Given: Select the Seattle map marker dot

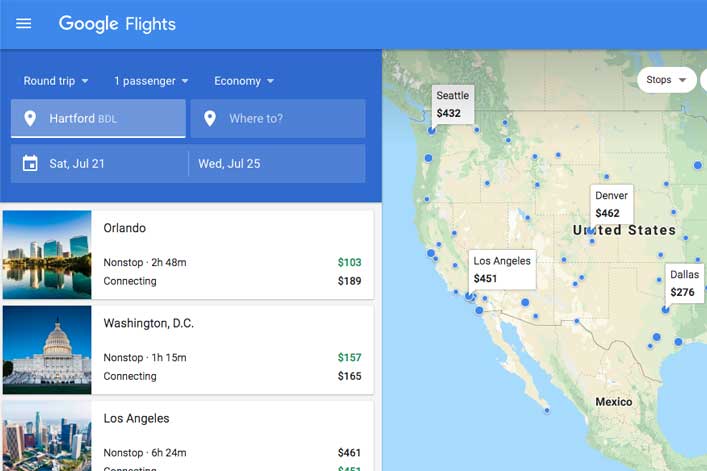Looking at the screenshot, I should point(432,131).
